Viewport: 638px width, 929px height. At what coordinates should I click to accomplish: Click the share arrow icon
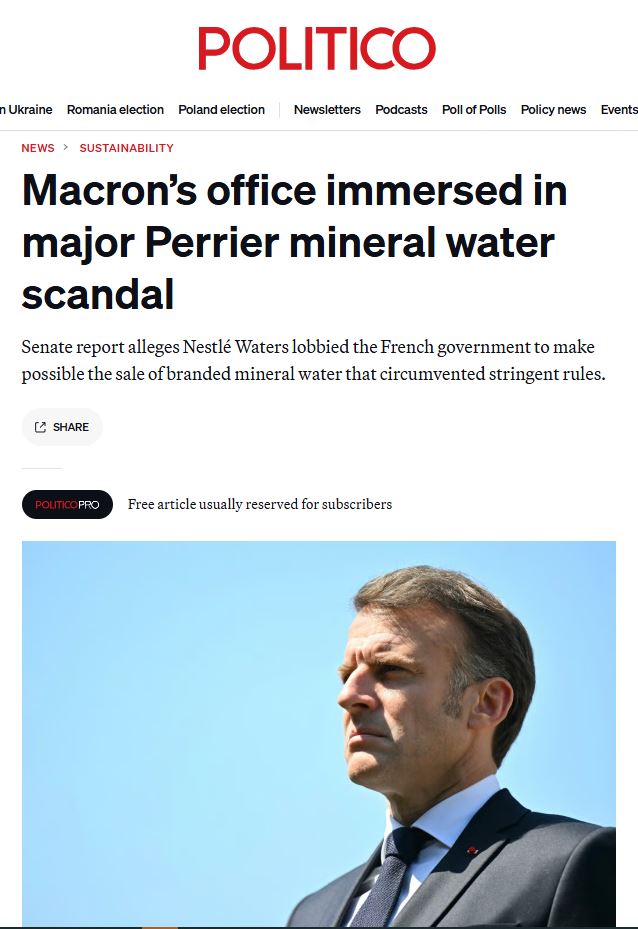click(40, 427)
